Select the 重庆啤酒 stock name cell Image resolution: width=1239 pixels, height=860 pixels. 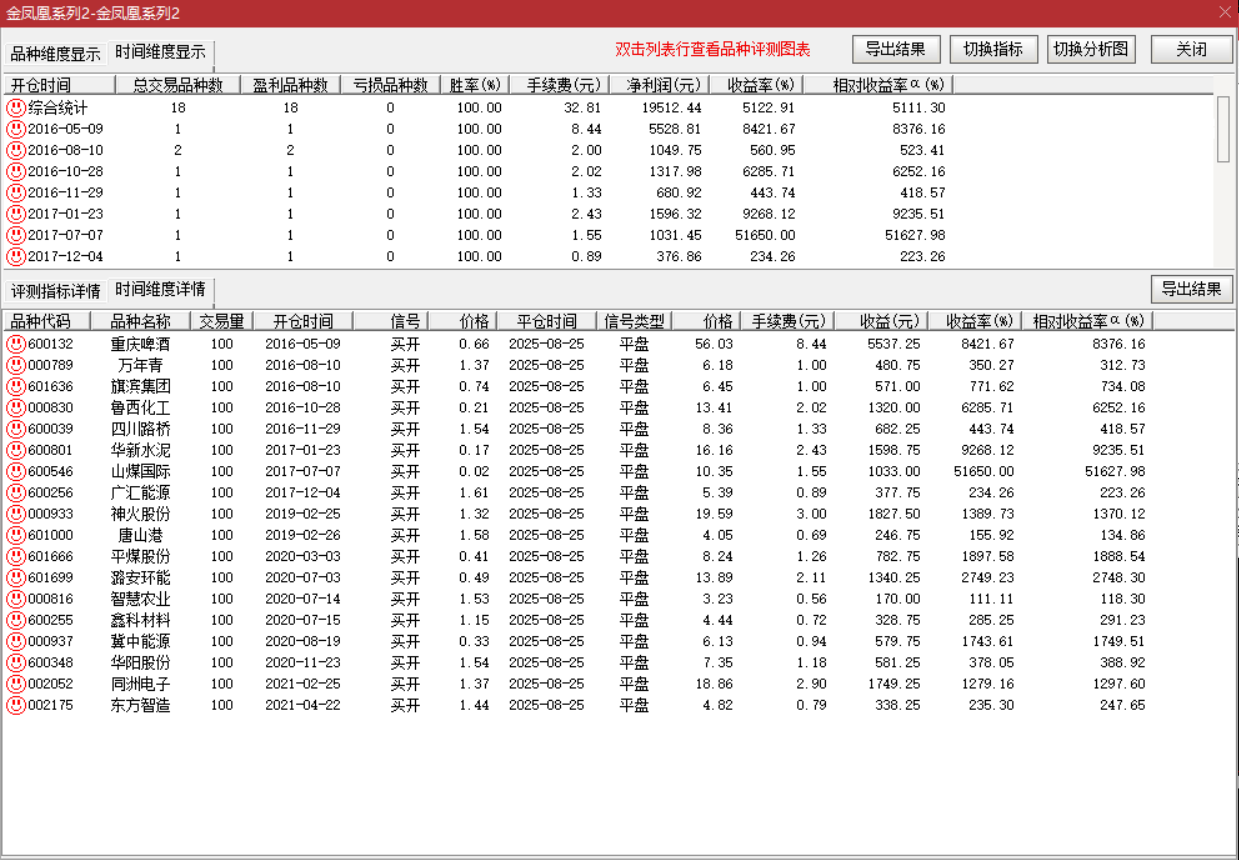click(141, 344)
